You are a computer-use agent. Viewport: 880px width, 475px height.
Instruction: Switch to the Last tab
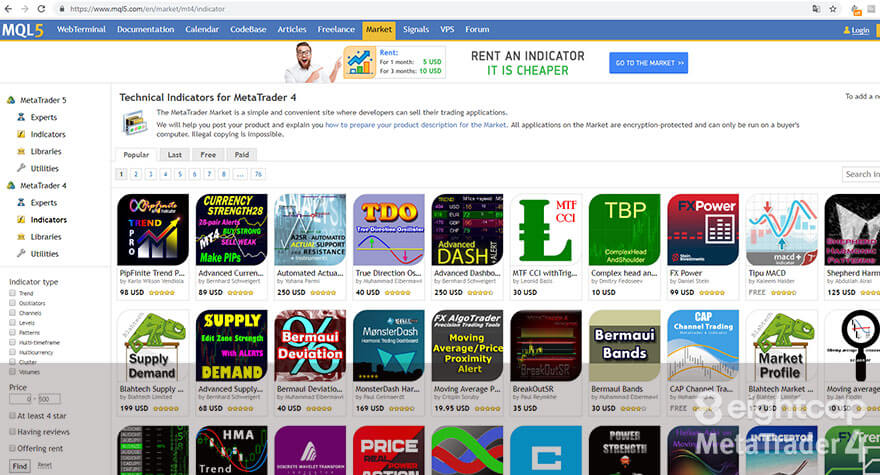point(175,154)
